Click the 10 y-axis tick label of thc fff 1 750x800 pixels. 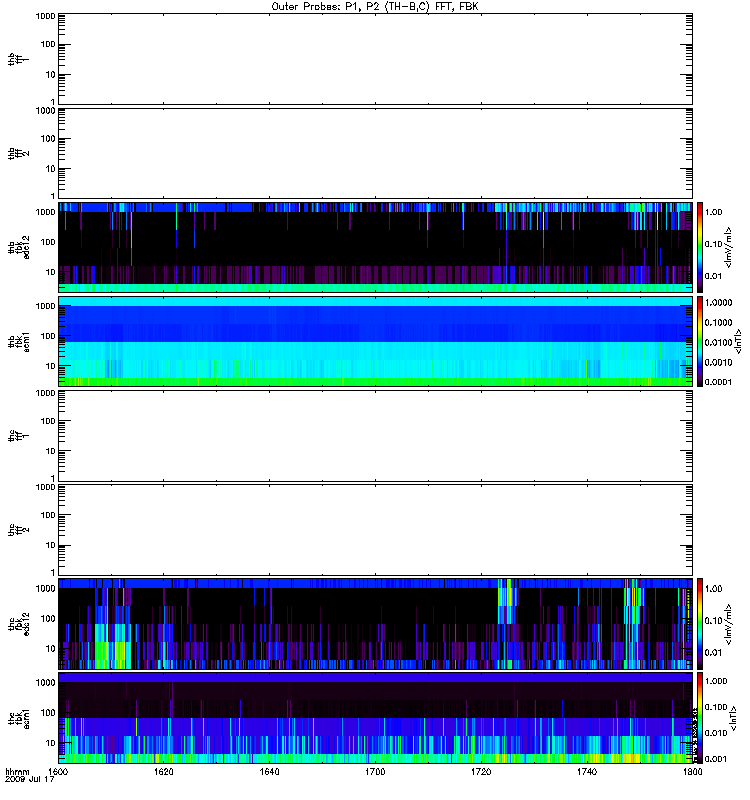51,452
